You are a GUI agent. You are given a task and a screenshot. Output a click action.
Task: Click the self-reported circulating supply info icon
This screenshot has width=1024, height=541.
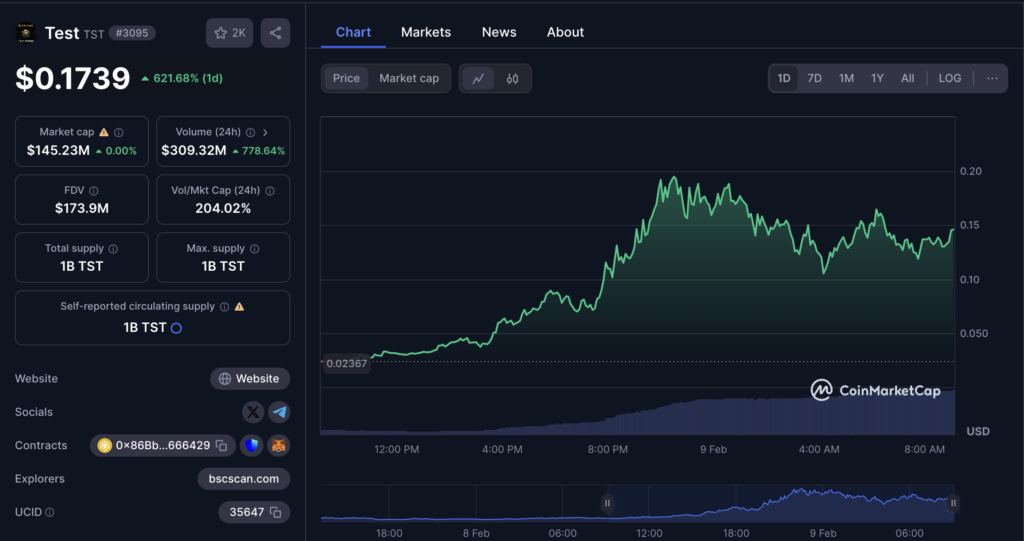click(x=224, y=307)
